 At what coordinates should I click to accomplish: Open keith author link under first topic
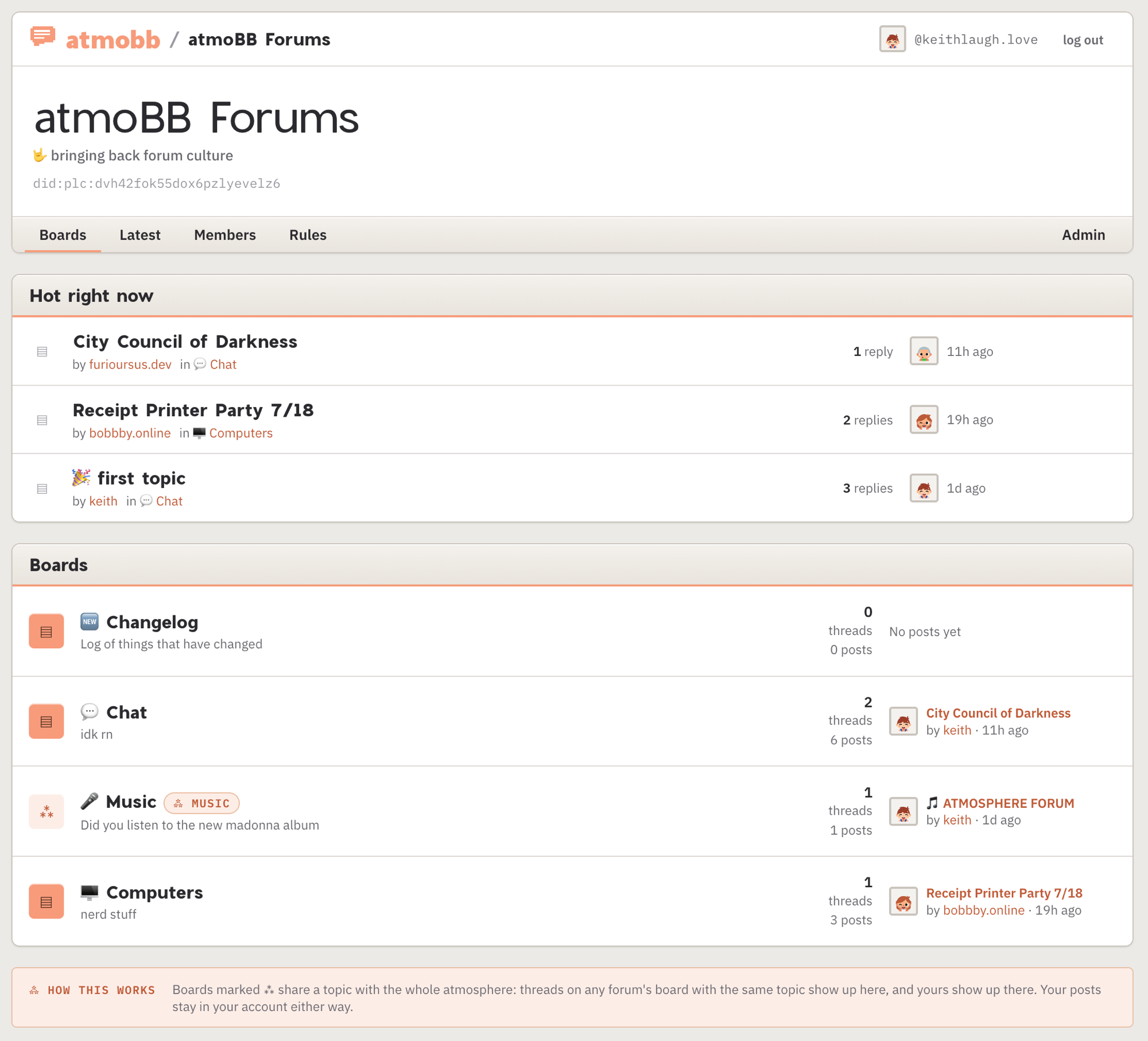[x=103, y=501]
